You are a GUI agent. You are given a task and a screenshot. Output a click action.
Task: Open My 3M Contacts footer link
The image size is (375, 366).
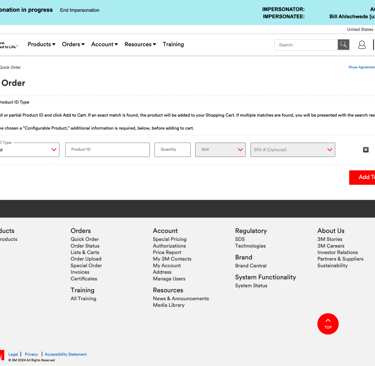(x=172, y=259)
